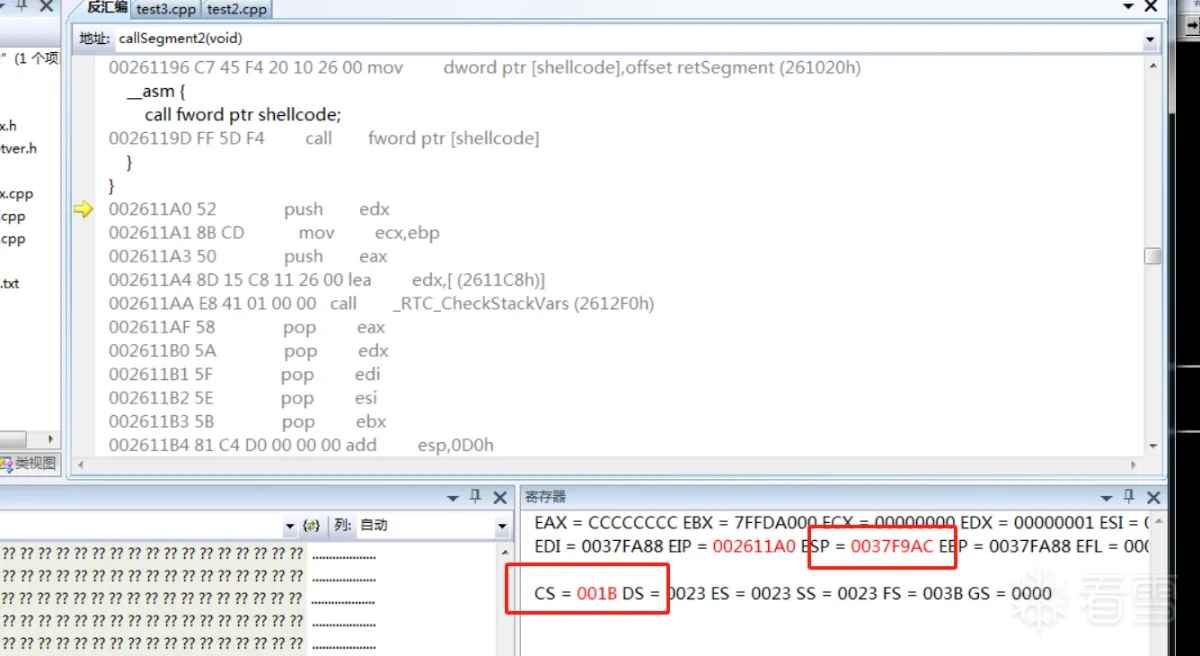Image resolution: width=1200 pixels, height=656 pixels.
Task: Open the test3.cpp tab
Action: pyautogui.click(x=167, y=10)
